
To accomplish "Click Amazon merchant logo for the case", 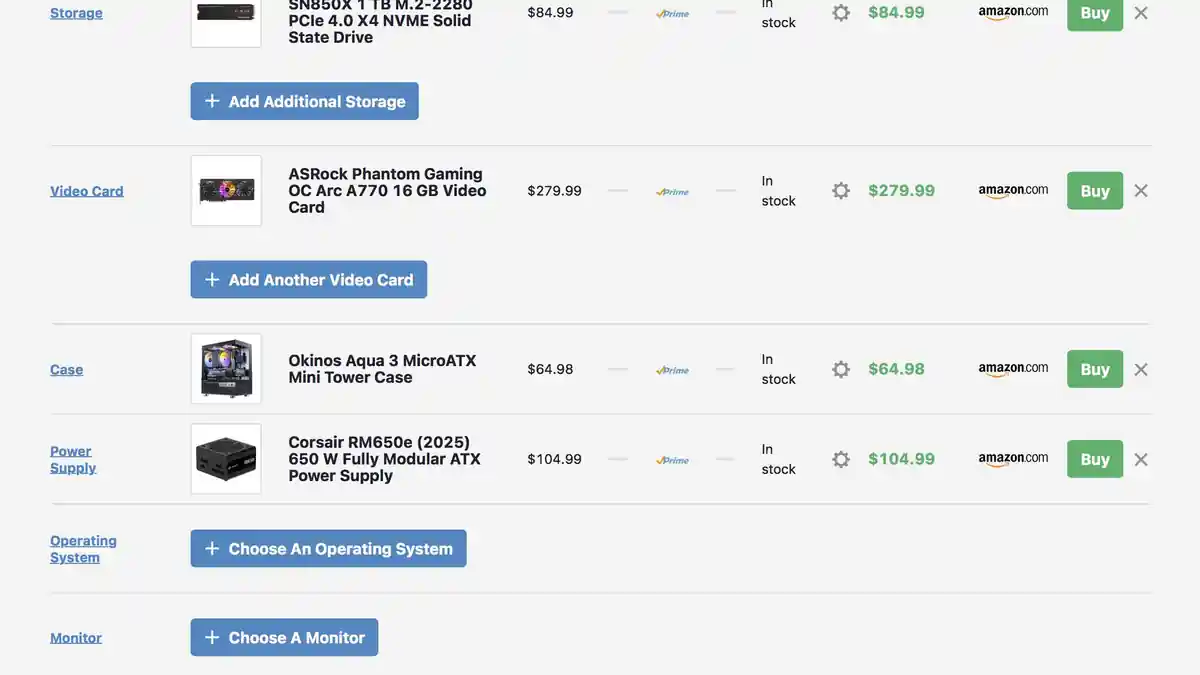I will 1013,369.
